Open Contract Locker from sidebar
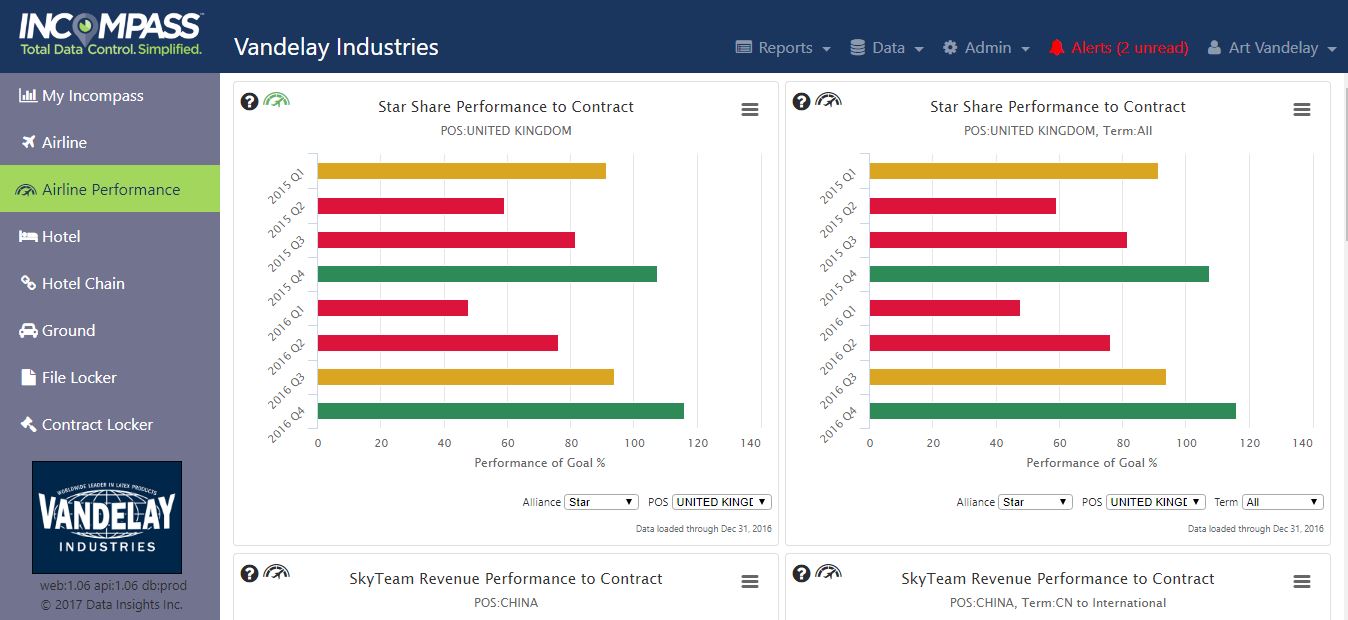 click(x=97, y=424)
